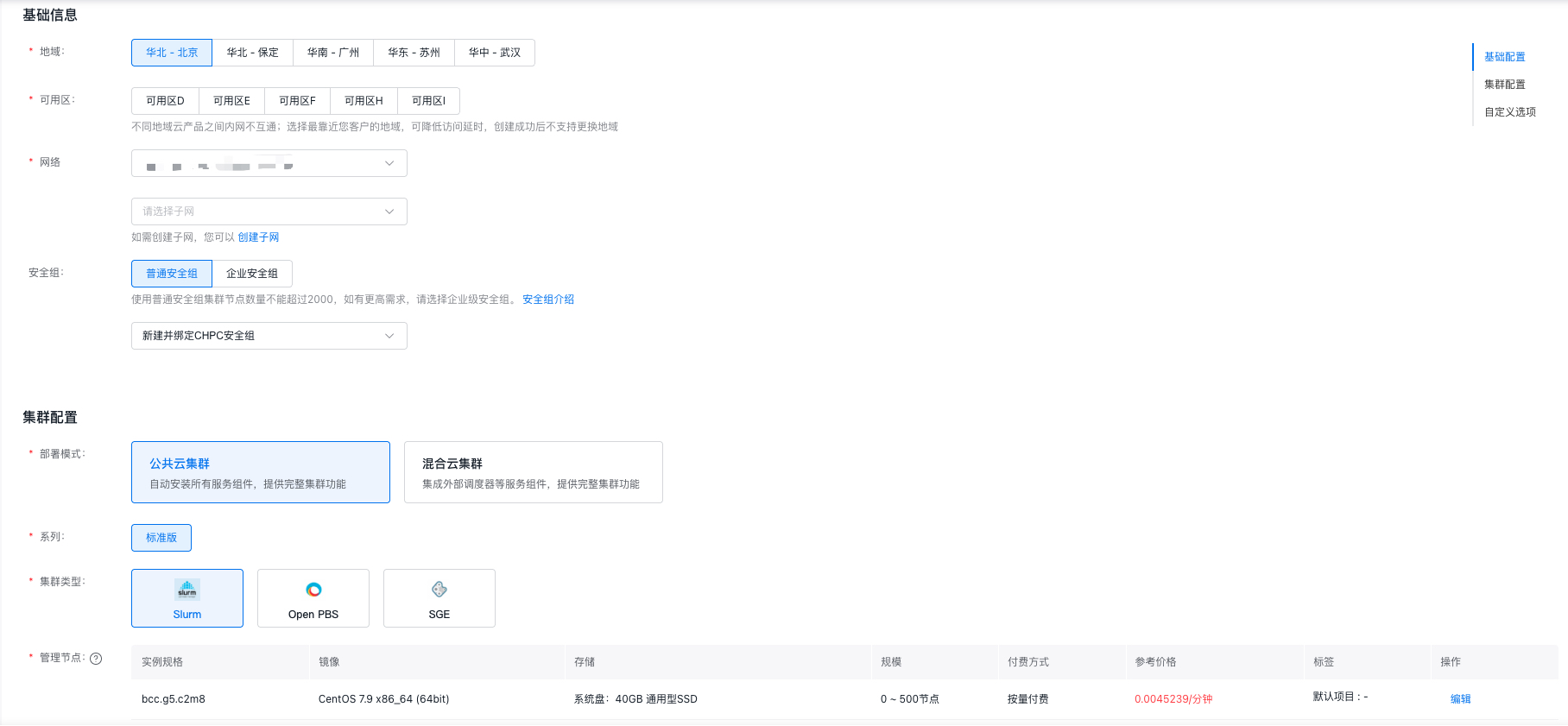Expand the 新建并绑定CHPC安全组 dropdown
The height and width of the screenshot is (726, 1568).
click(x=269, y=336)
